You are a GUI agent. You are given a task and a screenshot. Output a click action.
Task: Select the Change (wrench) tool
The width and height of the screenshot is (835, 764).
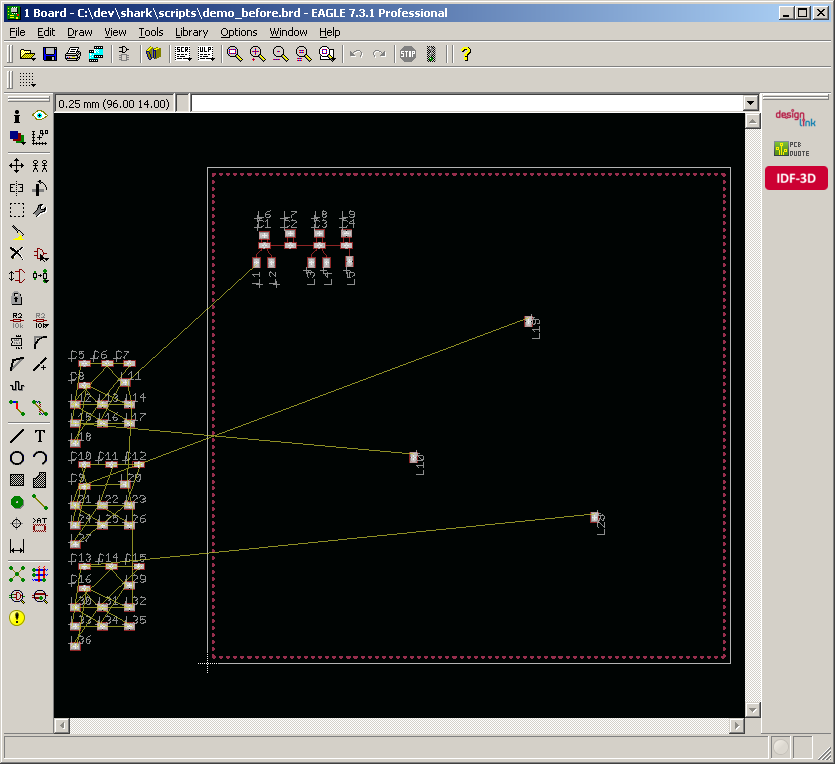pos(39,210)
